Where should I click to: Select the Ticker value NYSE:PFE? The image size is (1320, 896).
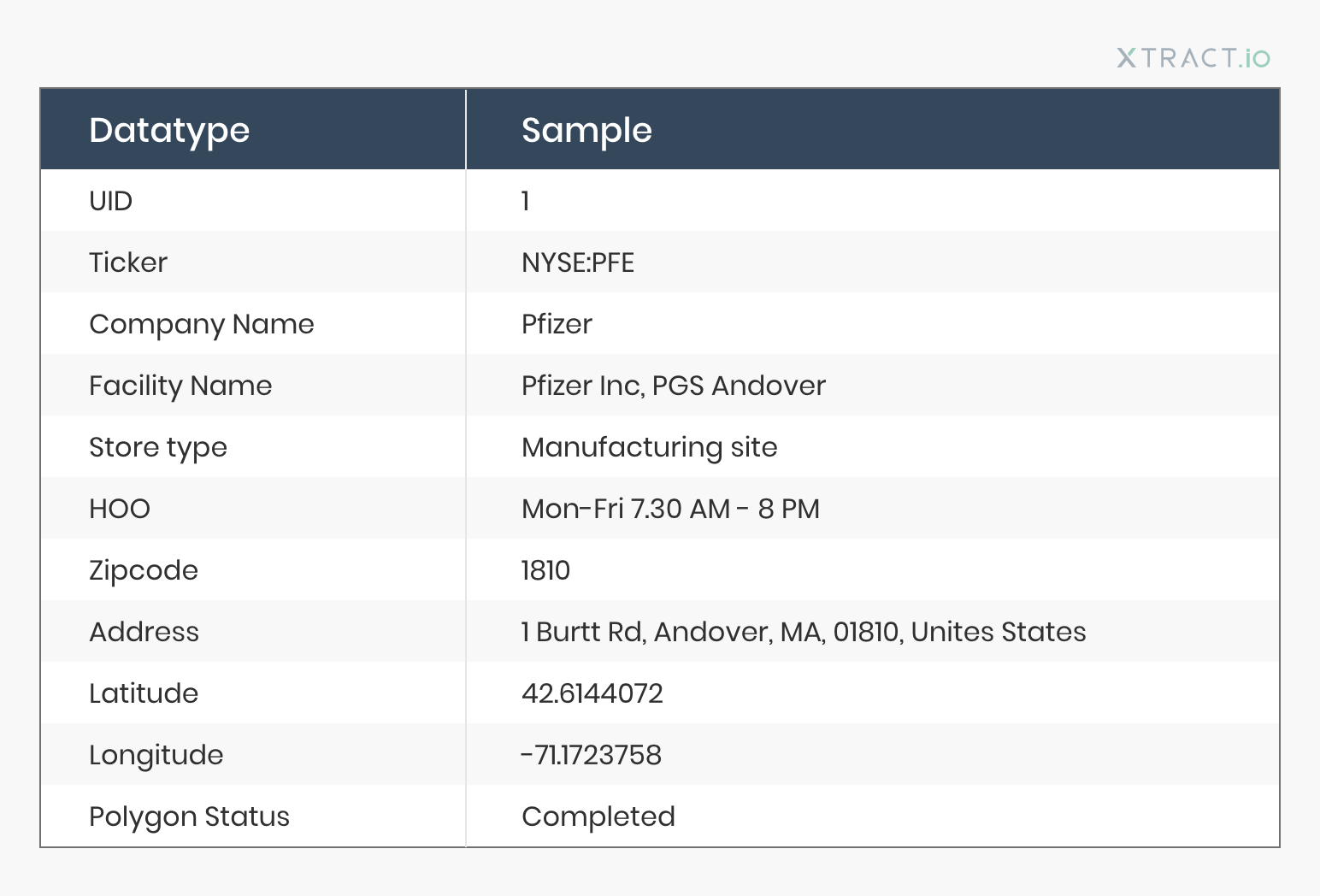click(x=578, y=262)
